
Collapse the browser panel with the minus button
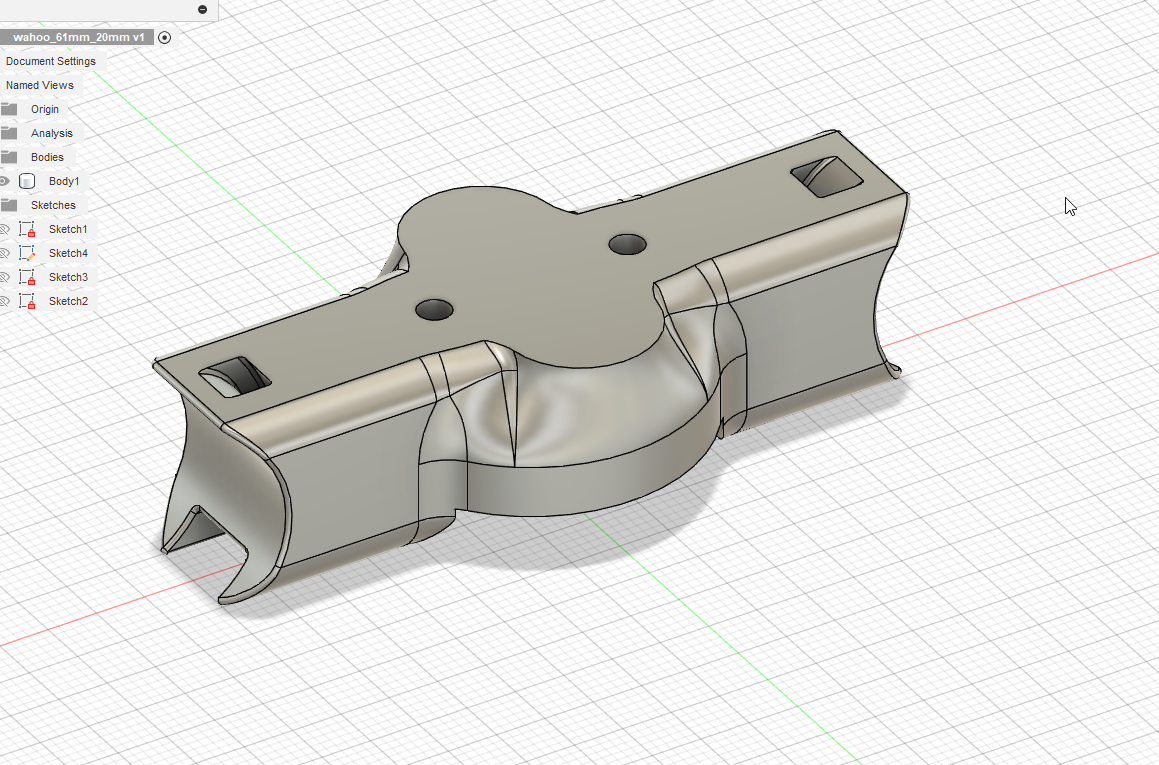(203, 9)
